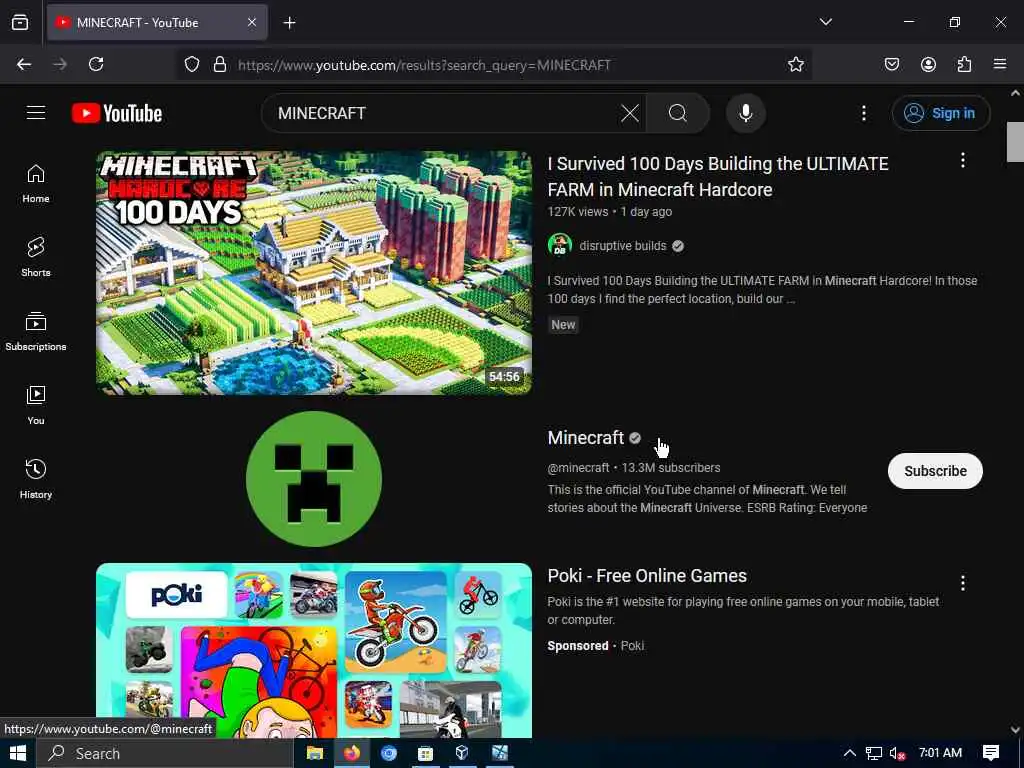
Task: Open Firefox account icon
Action: [928, 64]
